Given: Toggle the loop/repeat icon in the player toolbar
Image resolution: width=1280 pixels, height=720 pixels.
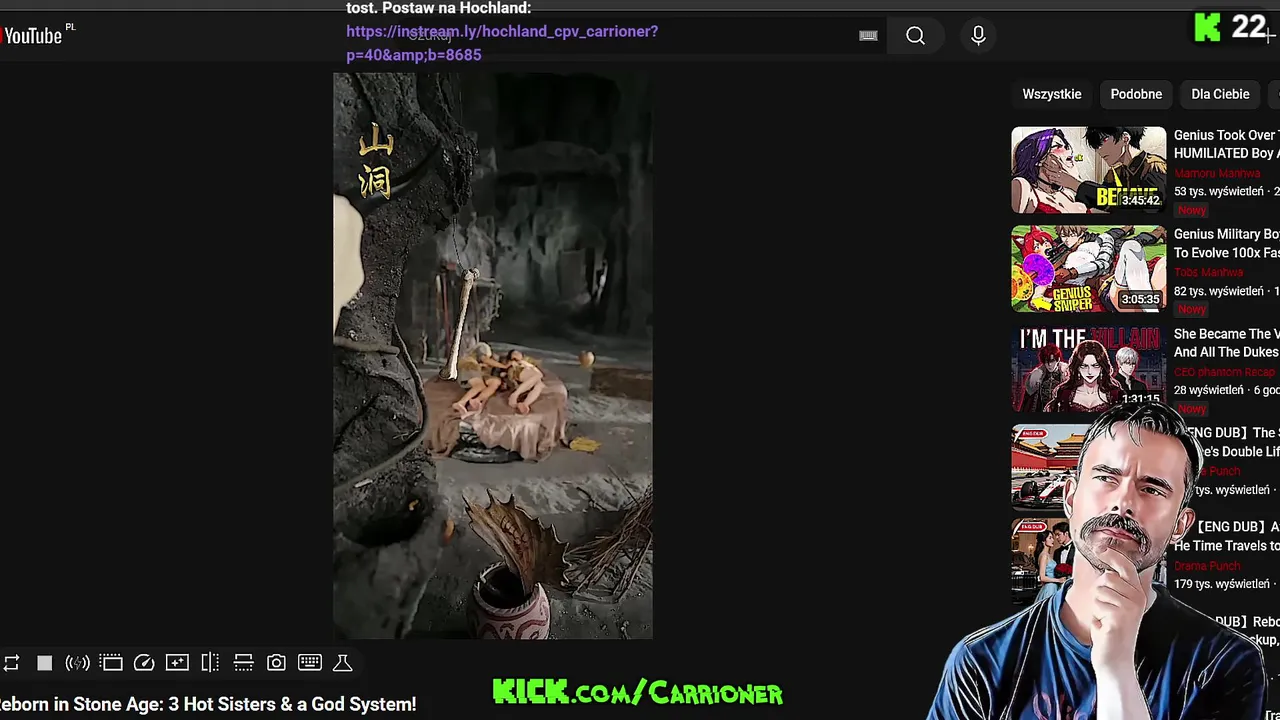Looking at the screenshot, I should click(11, 663).
